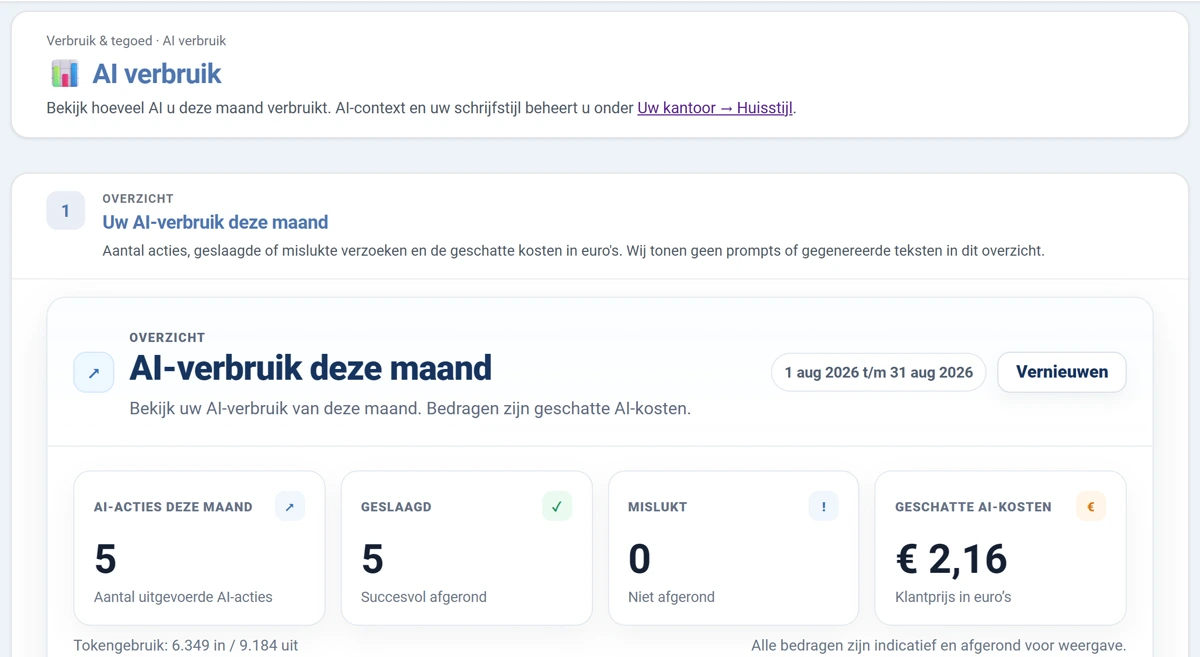Click the Vernieuwen button
Viewport: 1200px width, 657px height.
[x=1062, y=372]
